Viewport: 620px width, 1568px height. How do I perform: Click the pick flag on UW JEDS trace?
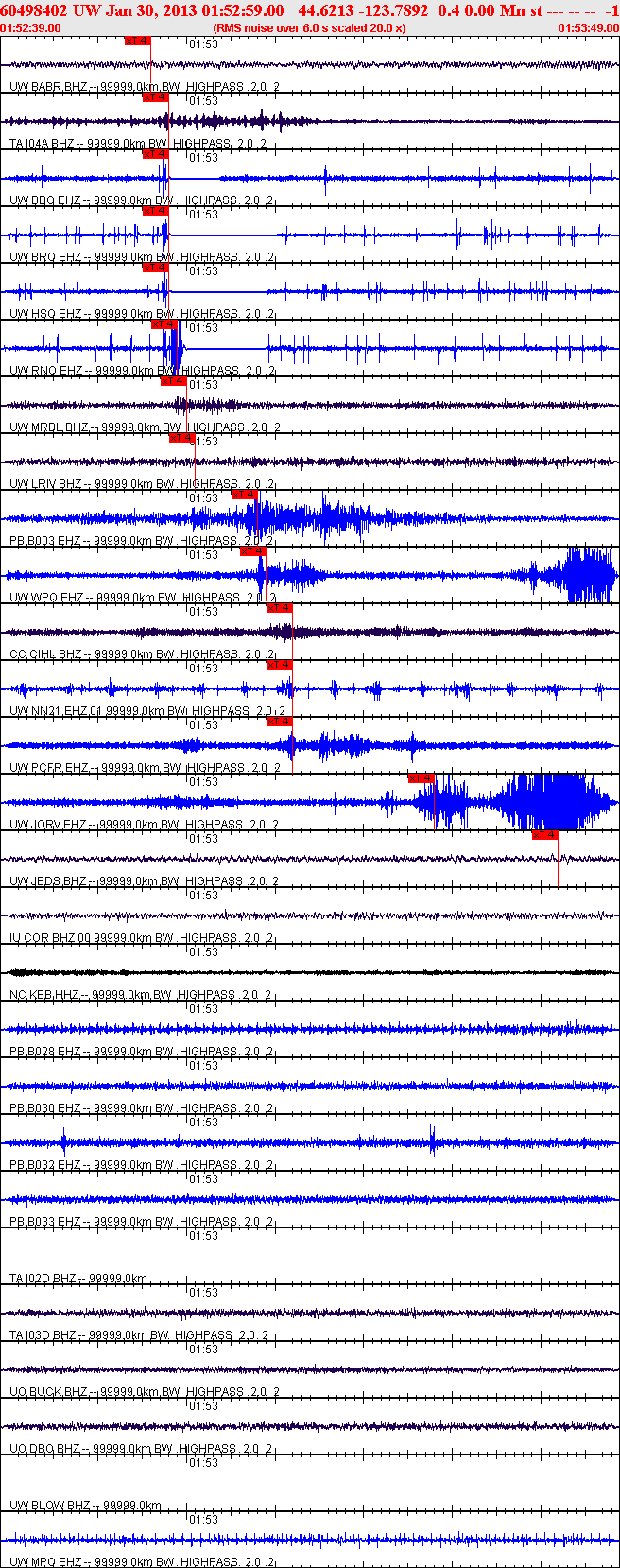click(545, 835)
